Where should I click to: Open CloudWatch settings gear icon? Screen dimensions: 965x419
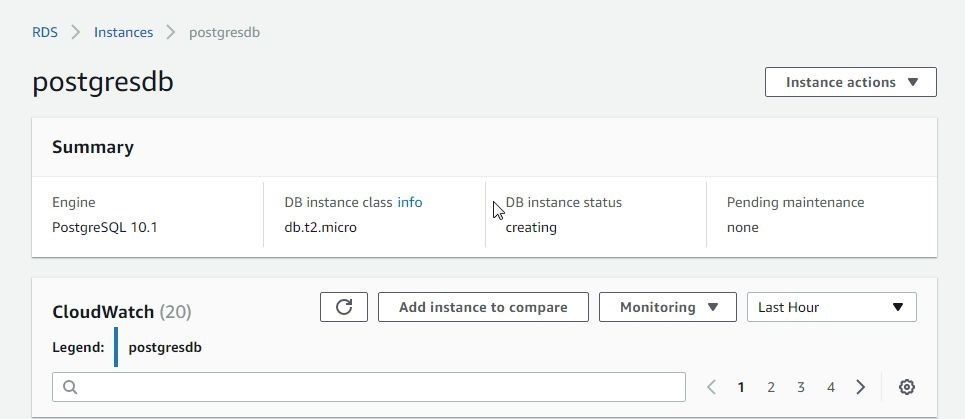click(x=907, y=387)
